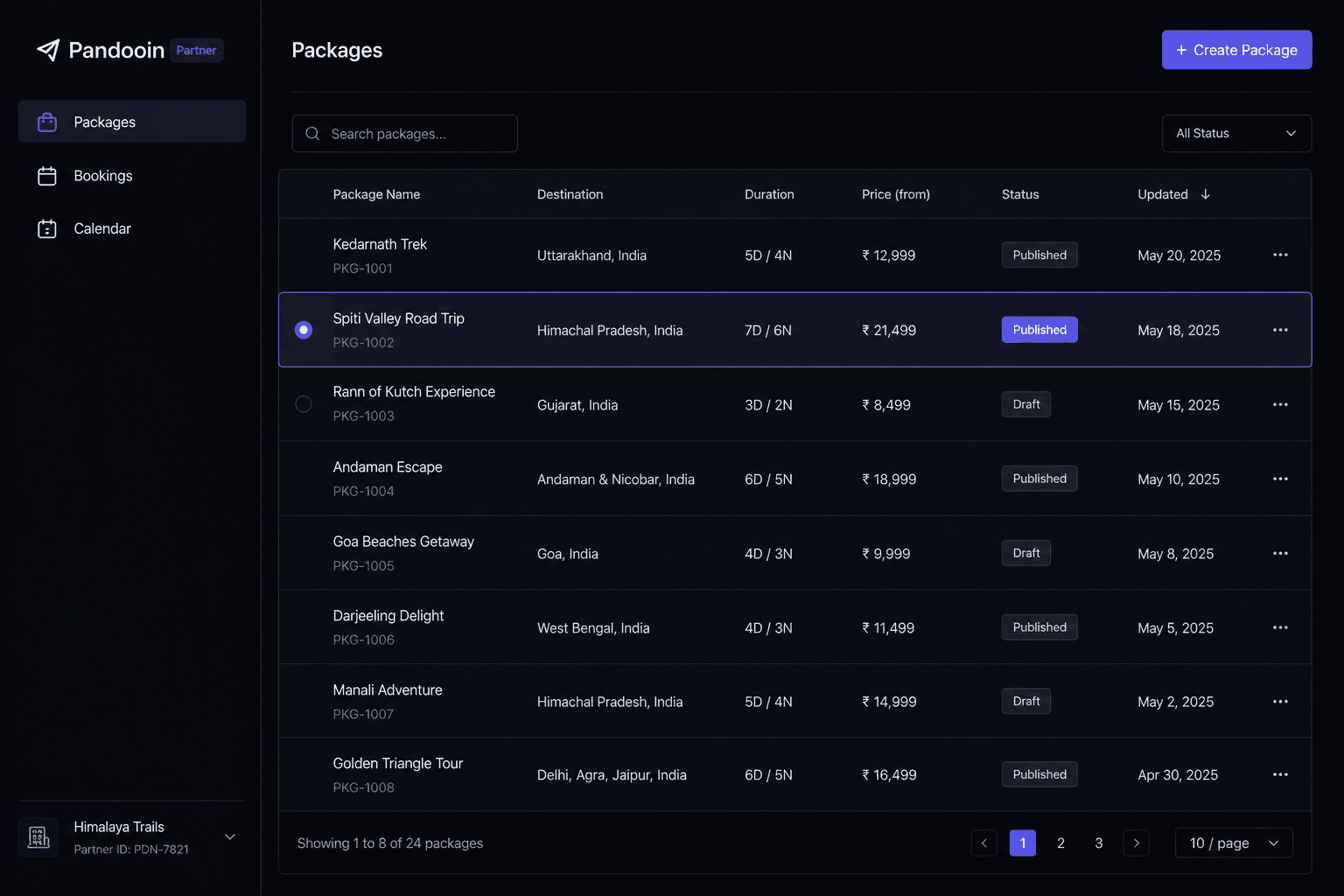The height and width of the screenshot is (896, 1344).
Task: Click the Partner badge near logo
Action: pos(196,50)
